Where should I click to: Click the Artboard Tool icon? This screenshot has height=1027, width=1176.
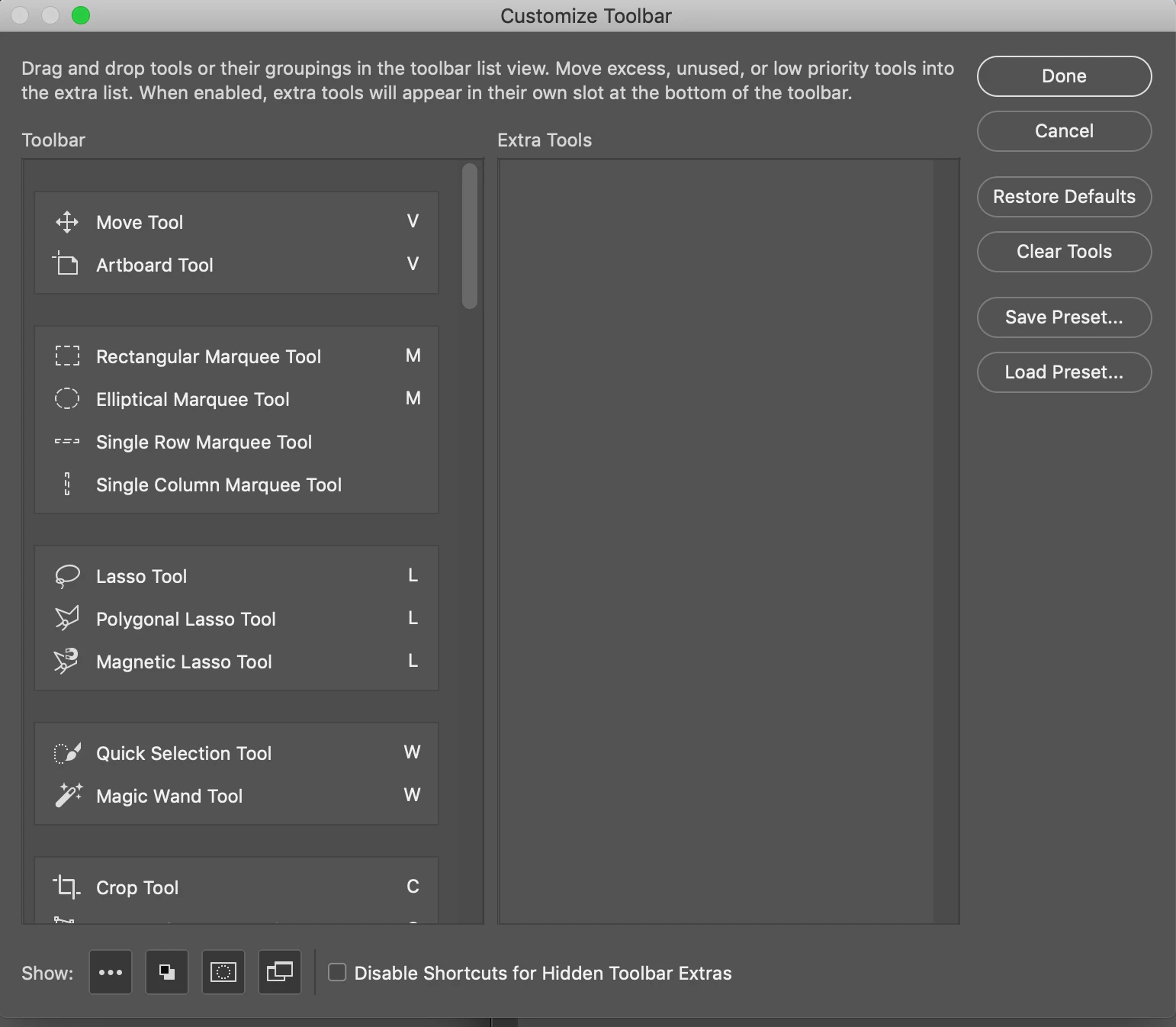(66, 264)
